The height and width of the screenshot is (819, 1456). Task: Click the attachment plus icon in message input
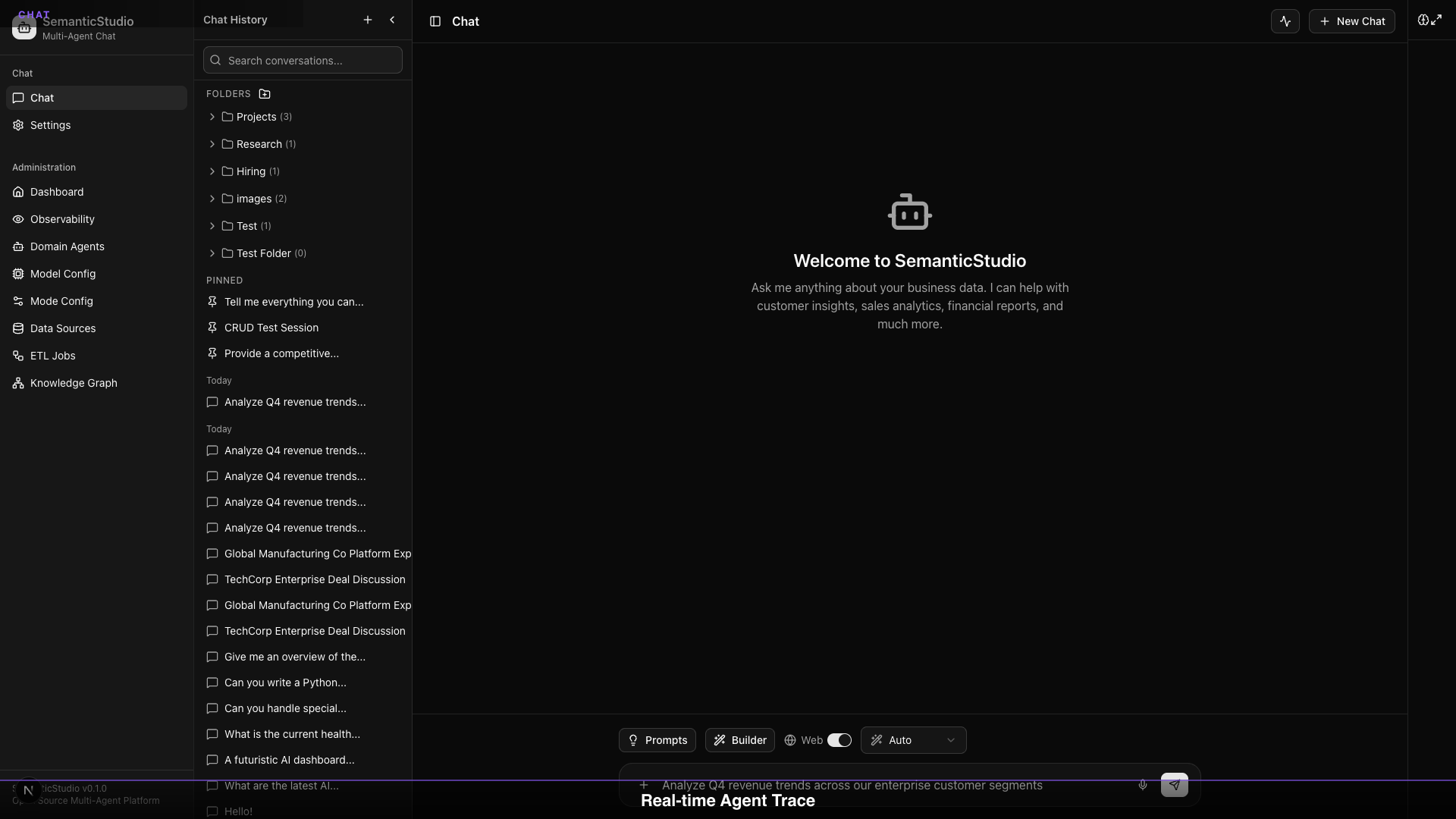(x=644, y=785)
